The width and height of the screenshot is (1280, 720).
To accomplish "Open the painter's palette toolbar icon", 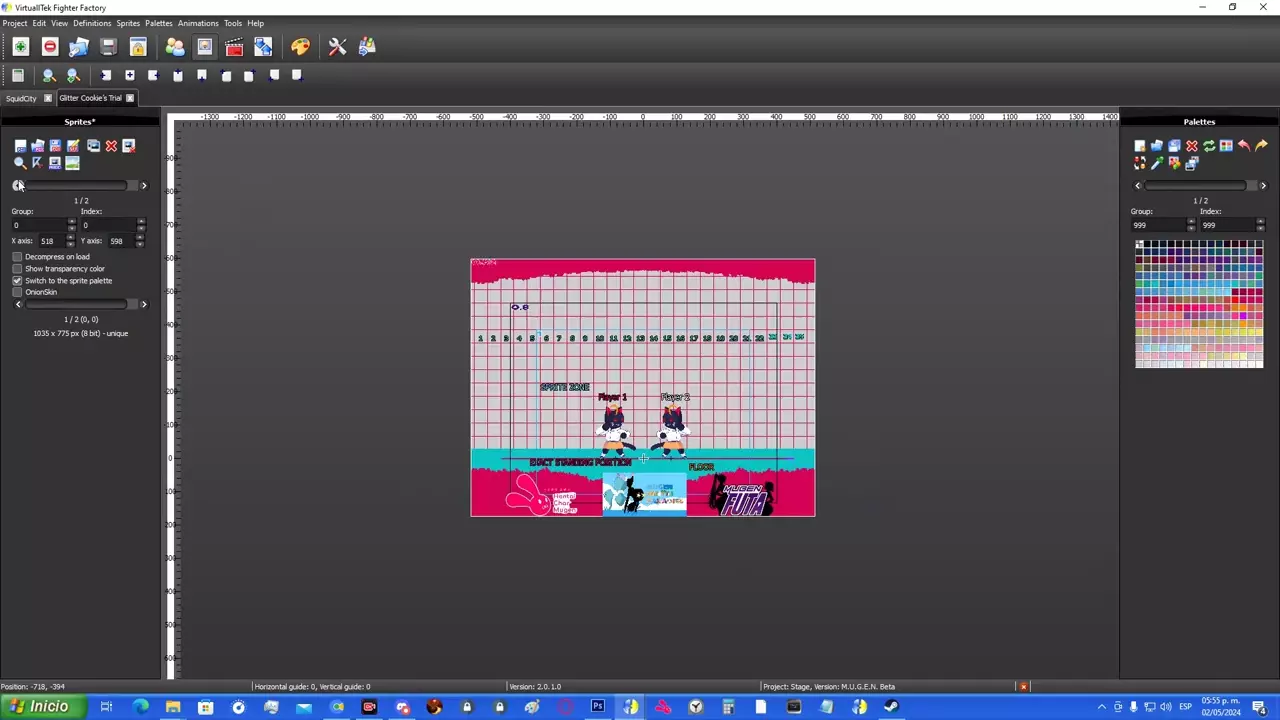I will tap(300, 47).
